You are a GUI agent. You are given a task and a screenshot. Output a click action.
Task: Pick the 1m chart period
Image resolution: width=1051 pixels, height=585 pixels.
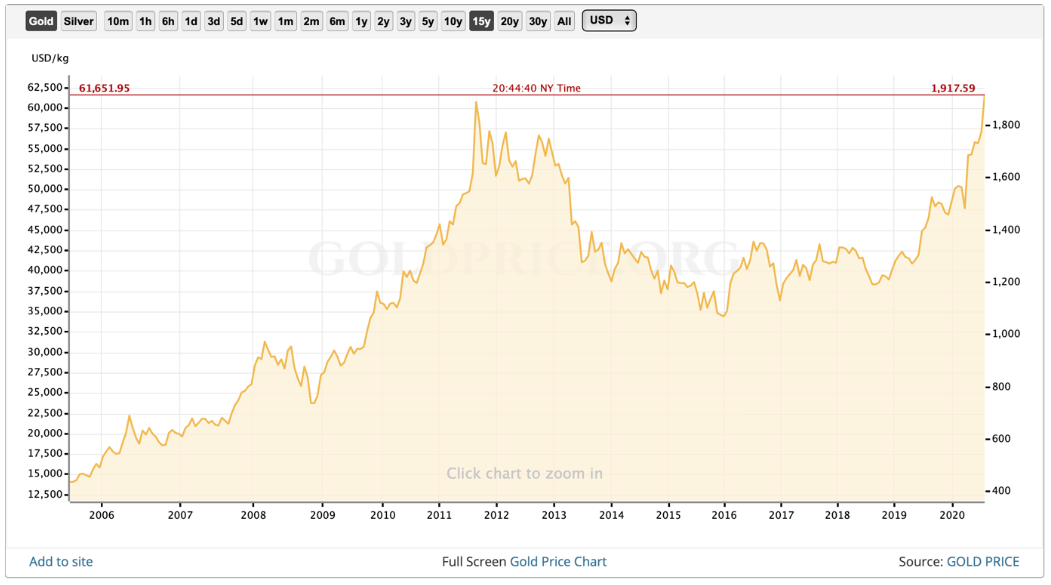(x=286, y=21)
